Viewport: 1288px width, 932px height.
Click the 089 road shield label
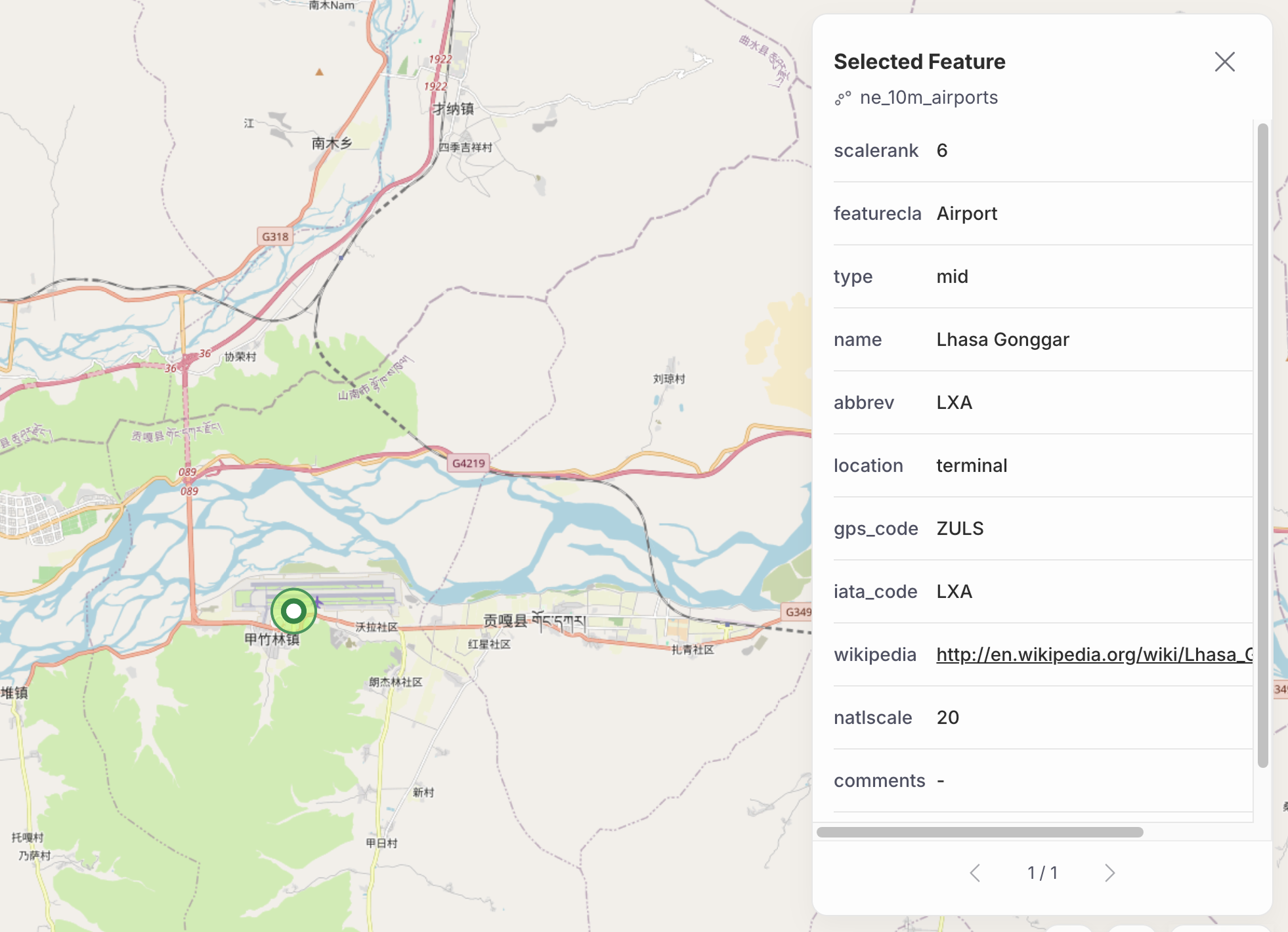[x=188, y=471]
